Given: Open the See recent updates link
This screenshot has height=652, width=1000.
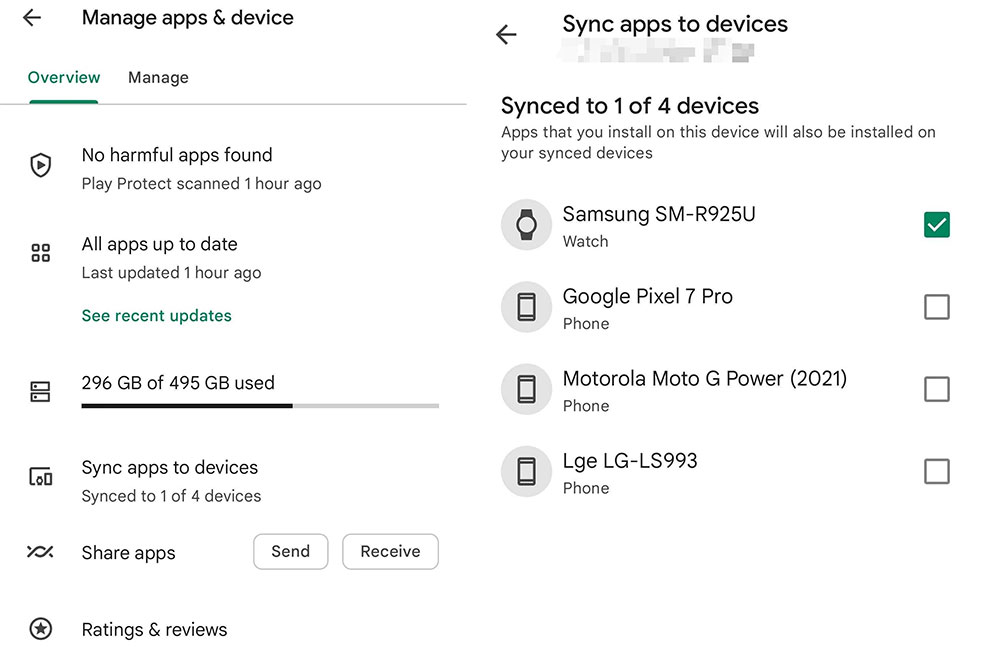Looking at the screenshot, I should 157,316.
